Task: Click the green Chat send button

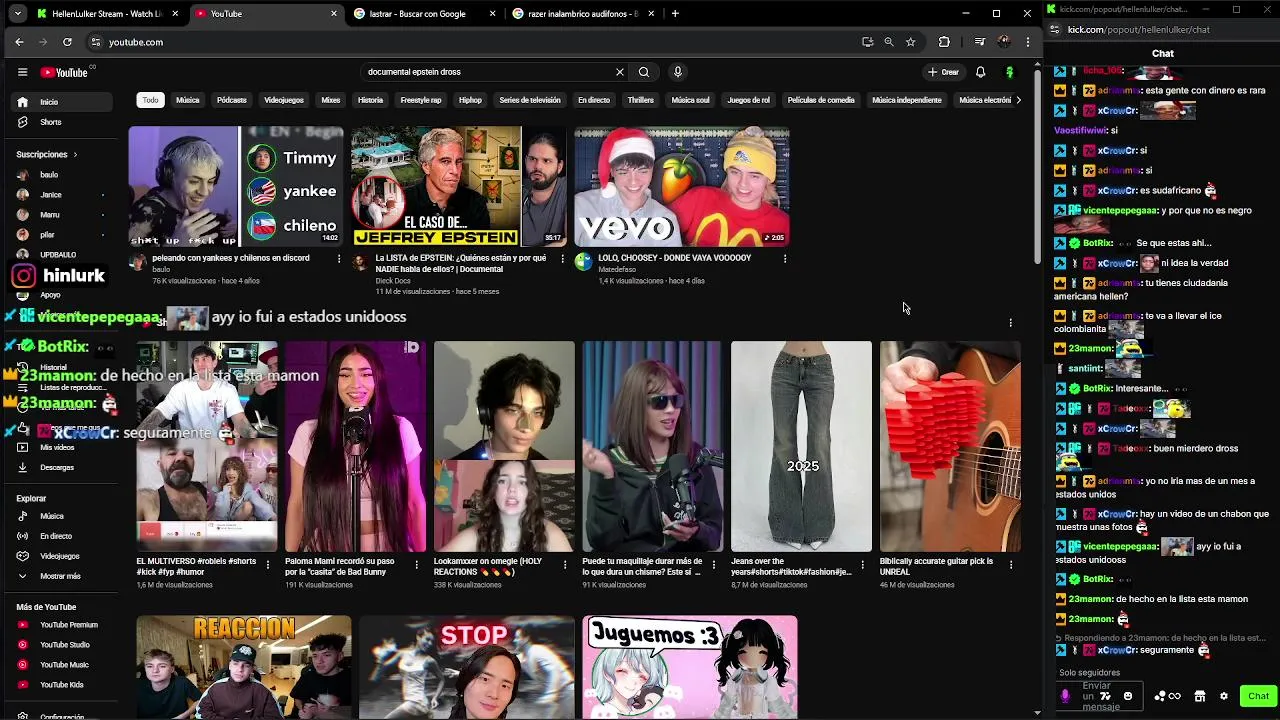Action: [1258, 696]
